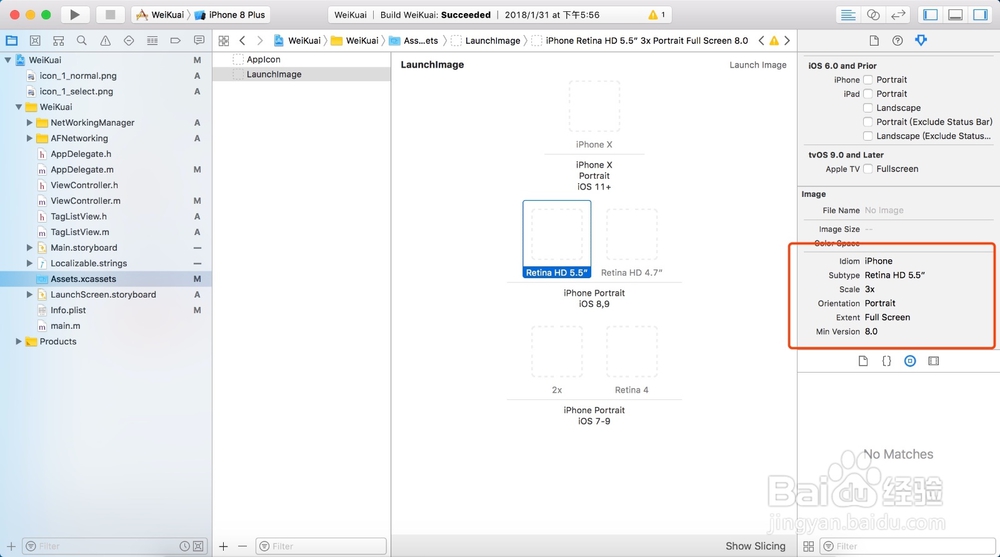The height and width of the screenshot is (557, 1000).
Task: Show the File inspector
Action: (x=874, y=40)
